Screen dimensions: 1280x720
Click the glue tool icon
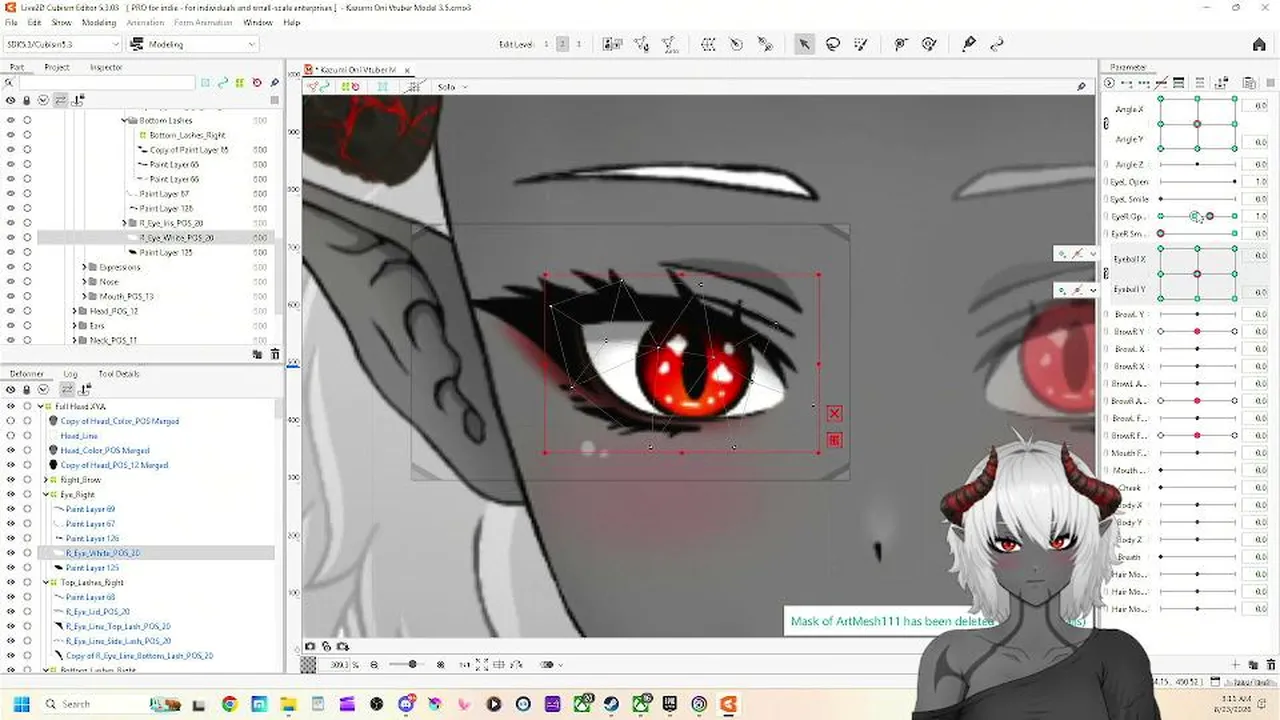point(765,44)
